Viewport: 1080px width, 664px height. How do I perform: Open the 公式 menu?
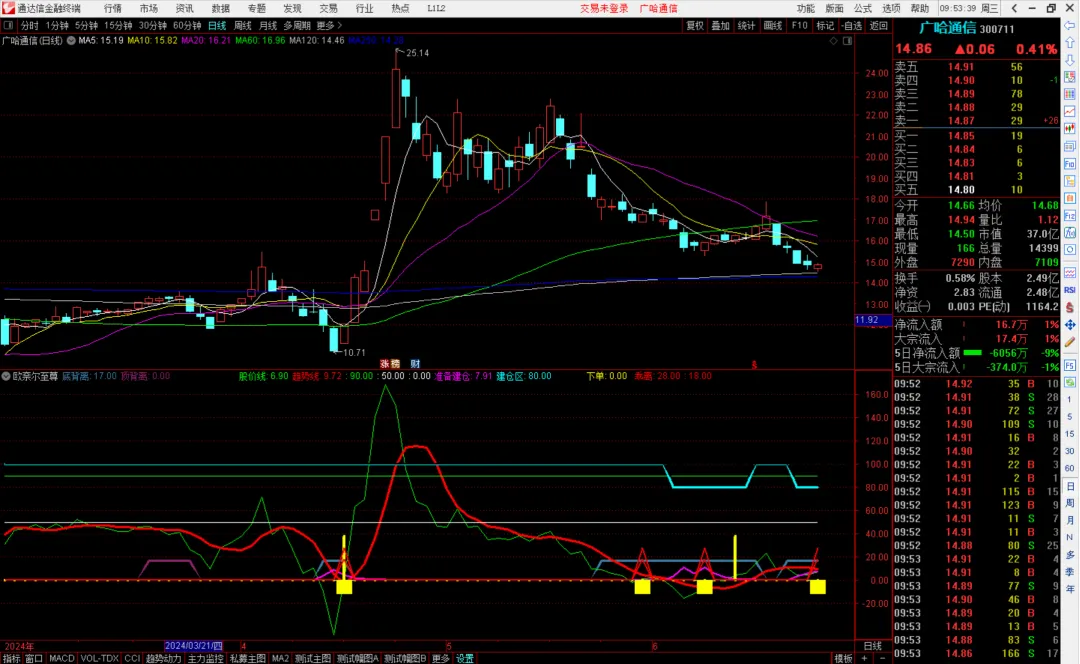(x=863, y=8)
